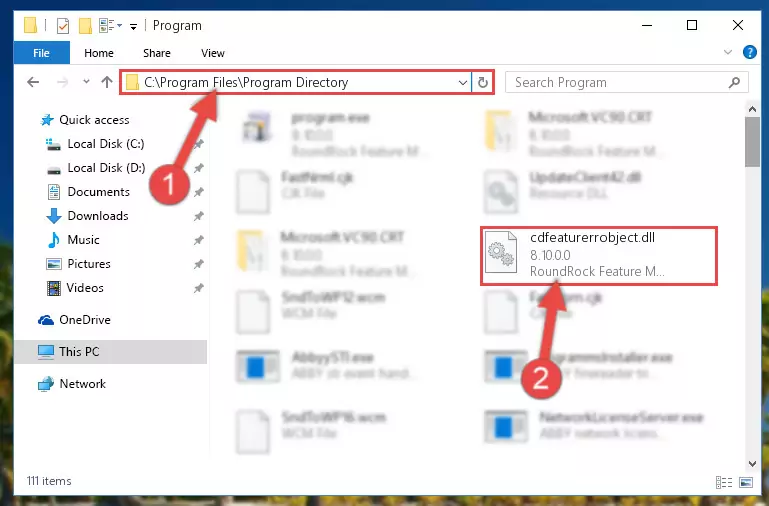Image resolution: width=769 pixels, height=506 pixels.
Task: Click the Back navigation arrow
Action: point(33,82)
